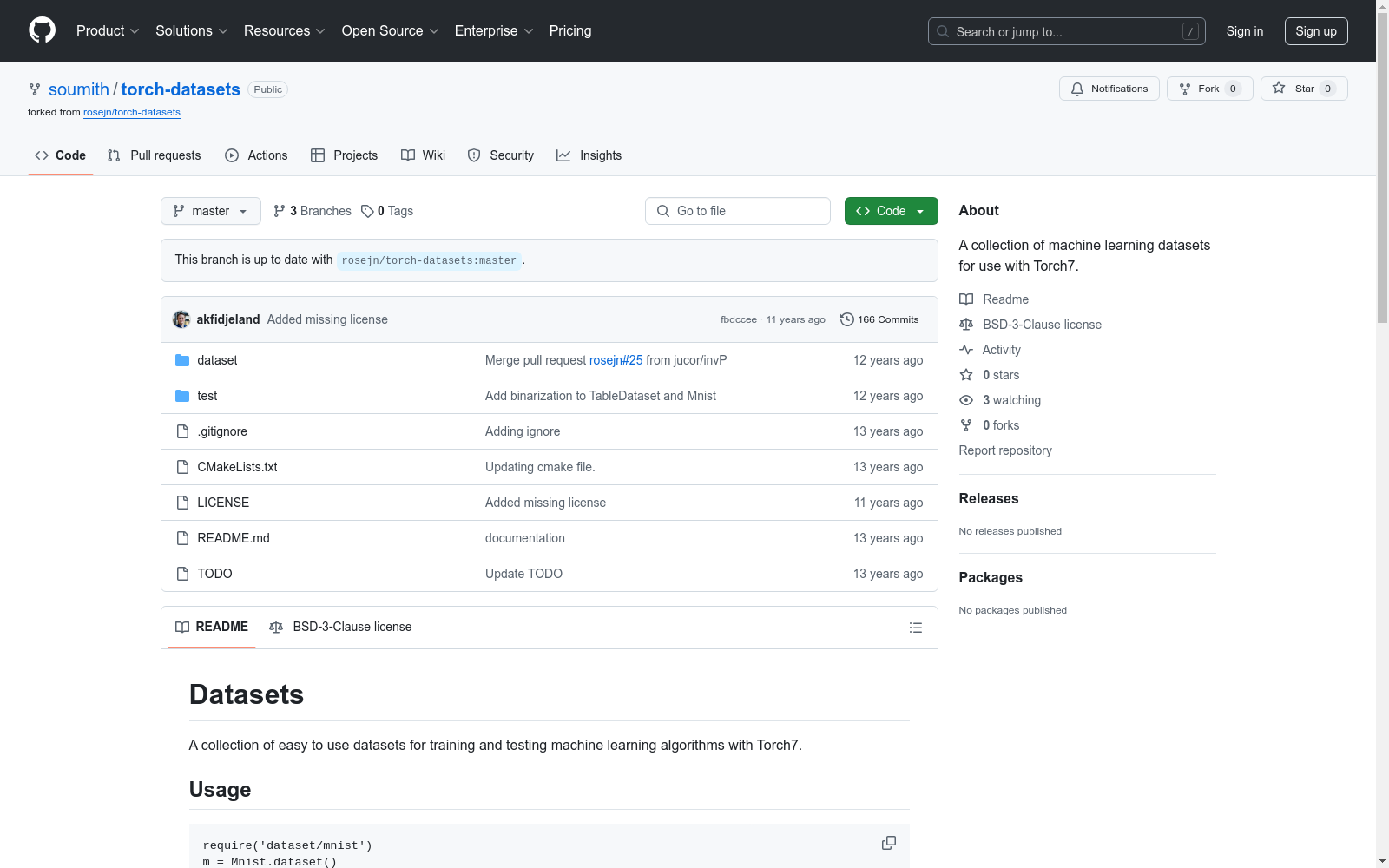Click the star icon beside 0 stars
The image size is (1389, 868).
point(966,375)
